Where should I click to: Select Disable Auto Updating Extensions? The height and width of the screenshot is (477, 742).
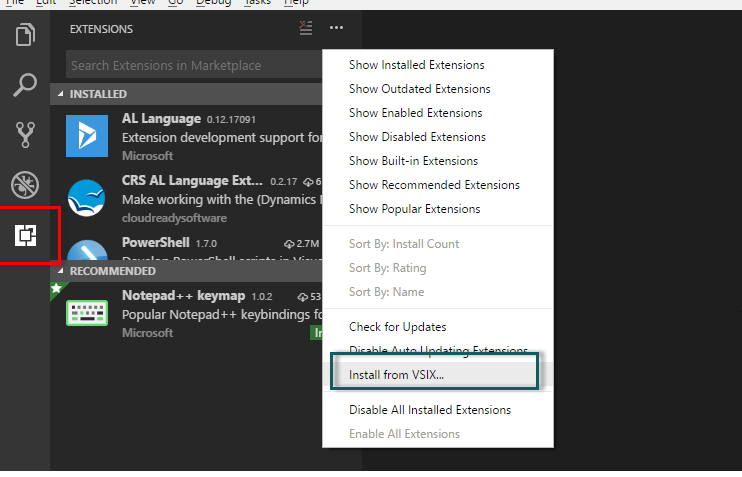click(x=438, y=349)
